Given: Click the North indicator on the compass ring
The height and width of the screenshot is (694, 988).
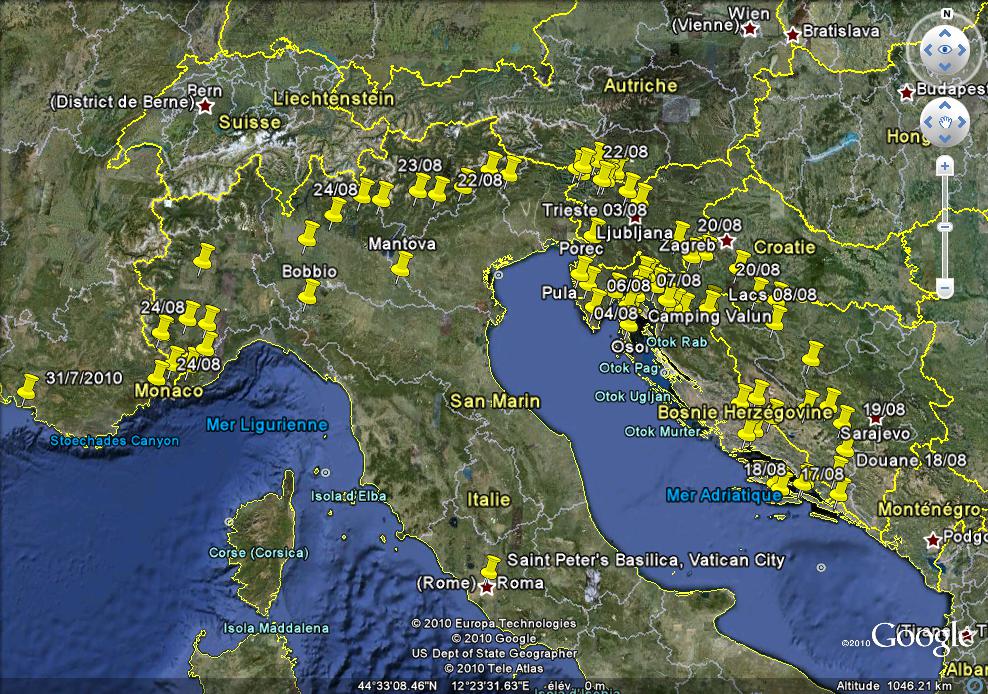Looking at the screenshot, I should coord(945,15).
